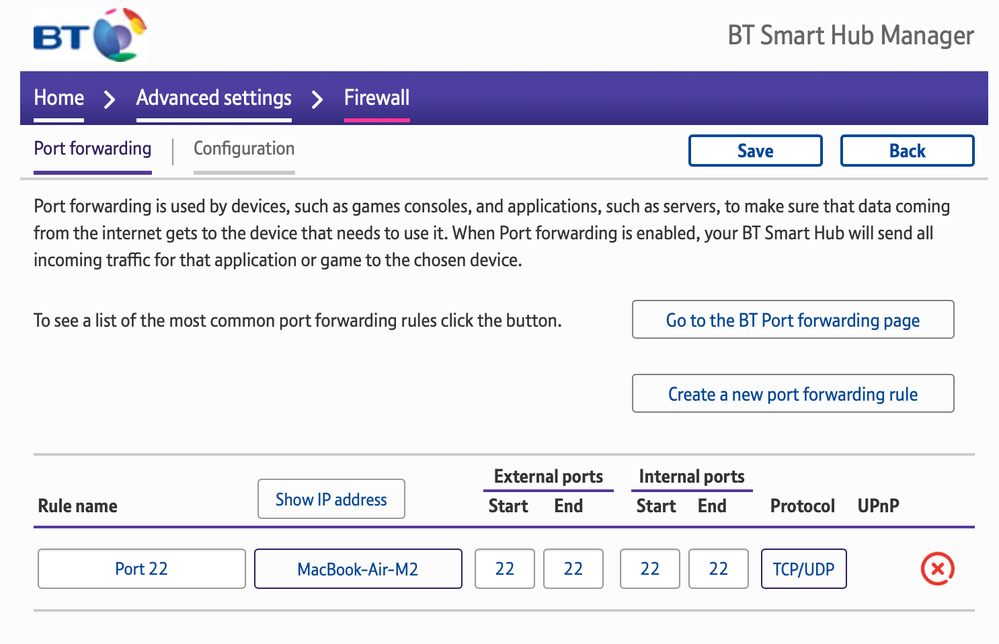Open Advanced settings breadcrumb link
This screenshot has height=644, width=999.
[x=214, y=98]
